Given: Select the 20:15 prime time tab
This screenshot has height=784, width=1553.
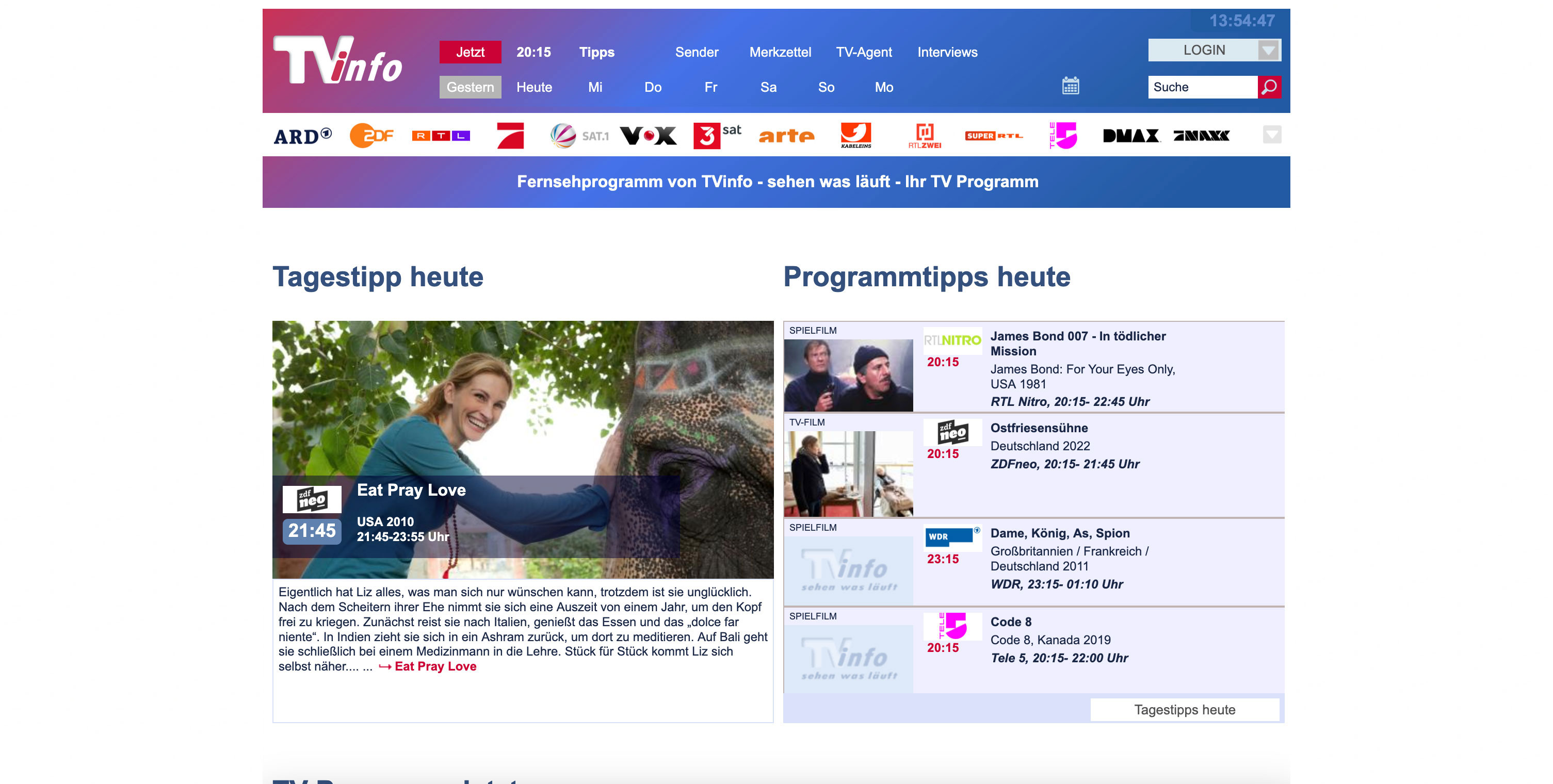Looking at the screenshot, I should pyautogui.click(x=533, y=52).
